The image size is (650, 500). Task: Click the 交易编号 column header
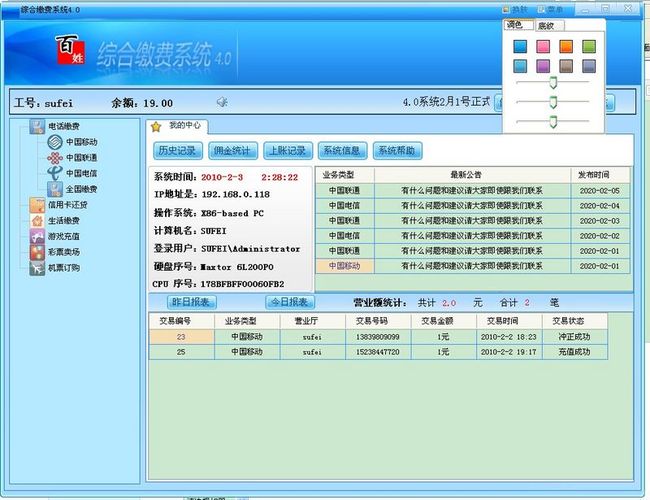tap(182, 321)
